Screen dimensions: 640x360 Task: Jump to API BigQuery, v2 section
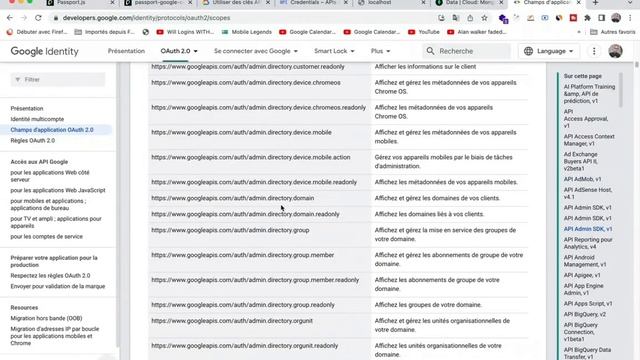click(585, 315)
